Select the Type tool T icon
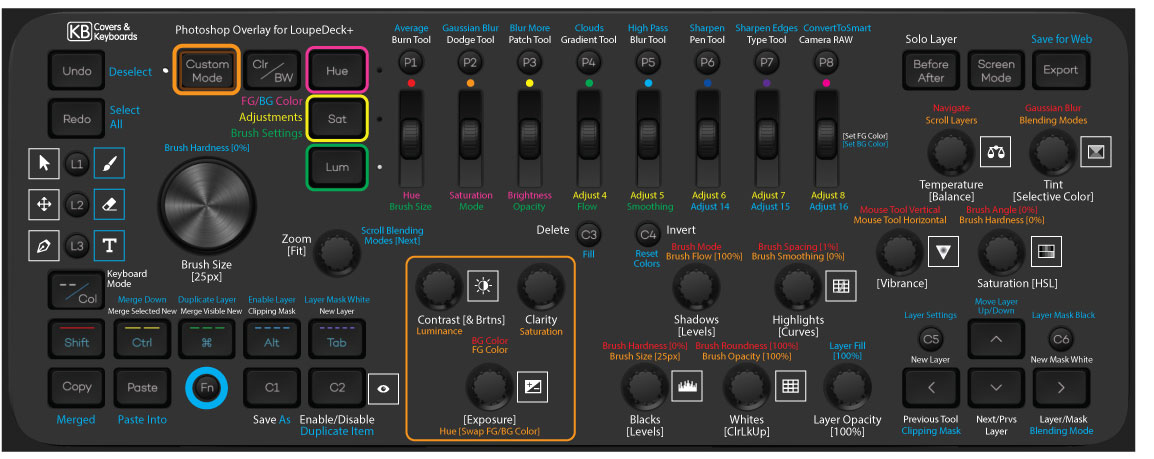This screenshot has width=1154, height=459. [110, 246]
